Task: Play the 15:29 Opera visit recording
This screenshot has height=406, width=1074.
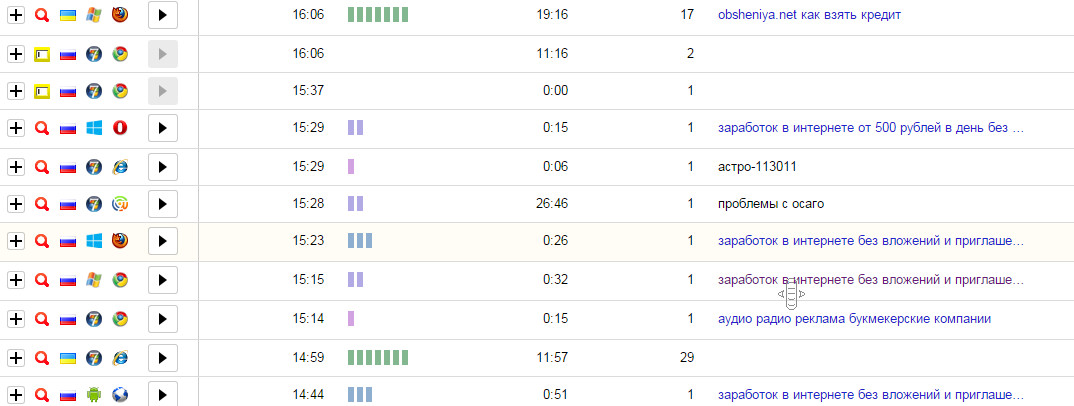Action: 163,128
